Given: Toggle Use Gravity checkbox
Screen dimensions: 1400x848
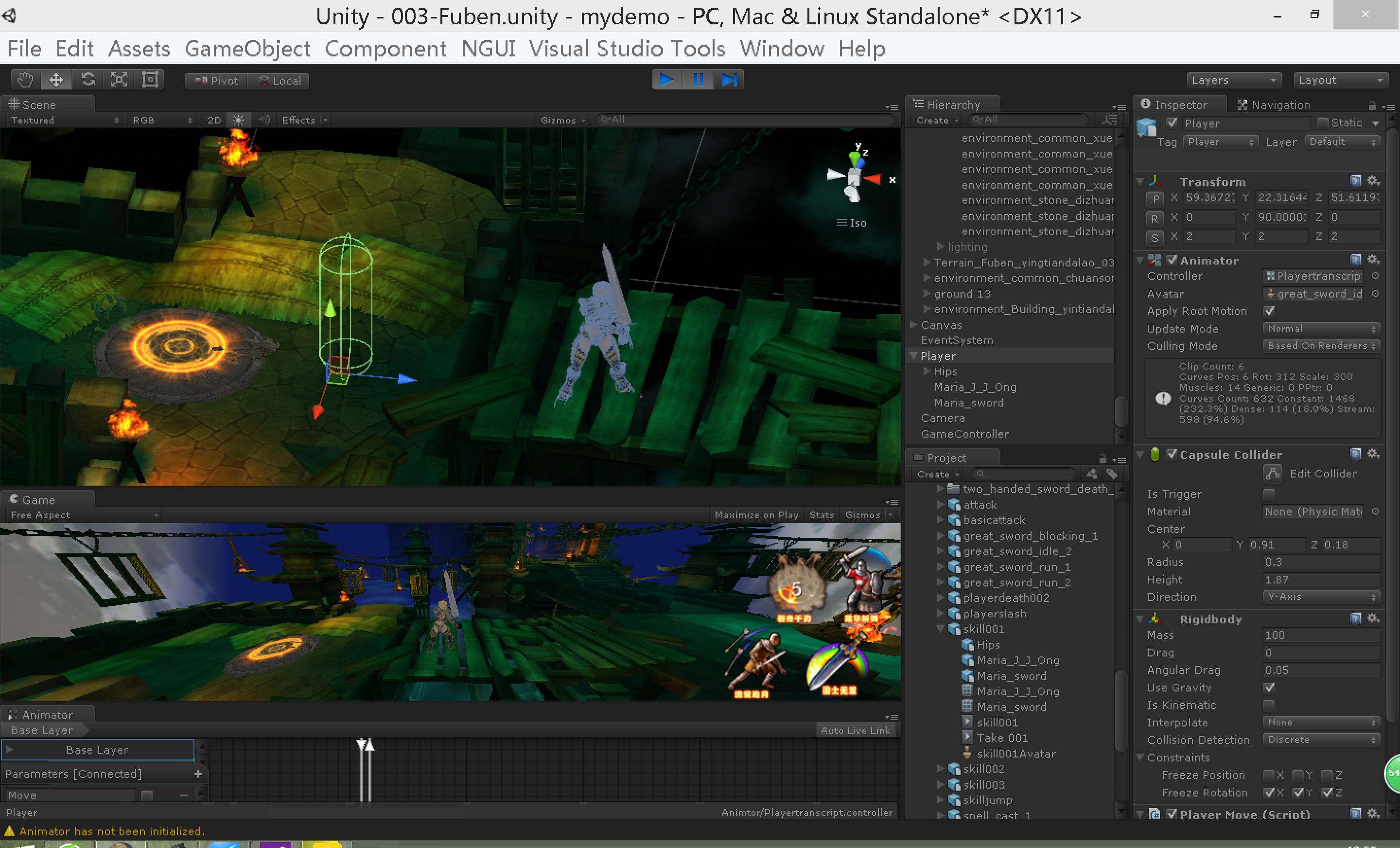Looking at the screenshot, I should (1269, 688).
